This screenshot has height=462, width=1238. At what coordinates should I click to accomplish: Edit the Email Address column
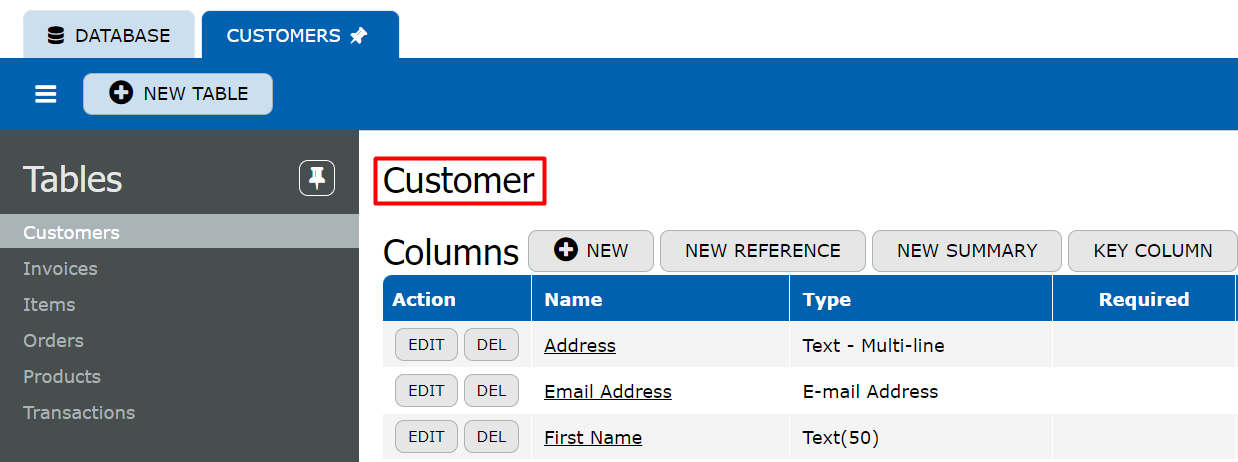click(426, 391)
